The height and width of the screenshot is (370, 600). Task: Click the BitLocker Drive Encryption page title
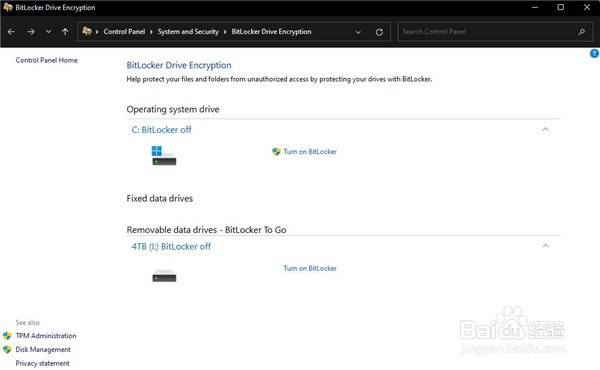[x=179, y=65]
